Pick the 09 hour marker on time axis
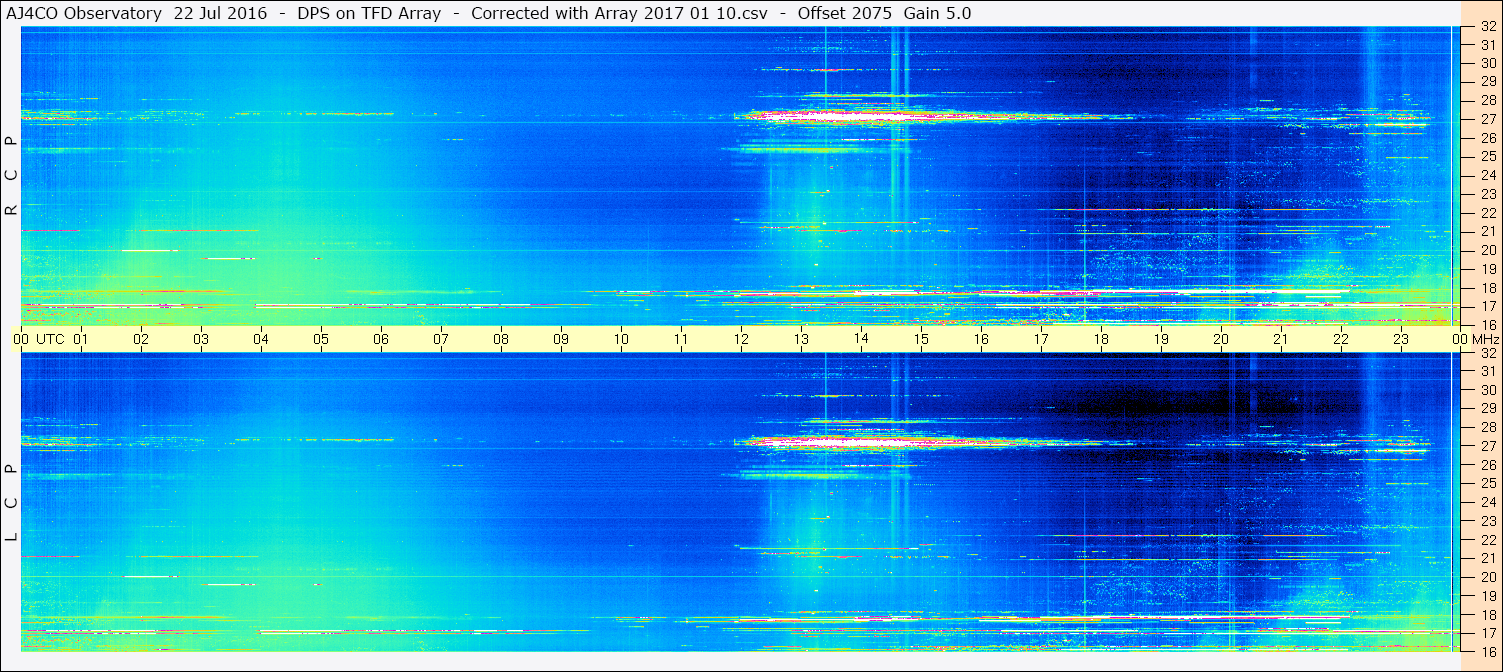The width and height of the screenshot is (1503, 672). (561, 339)
